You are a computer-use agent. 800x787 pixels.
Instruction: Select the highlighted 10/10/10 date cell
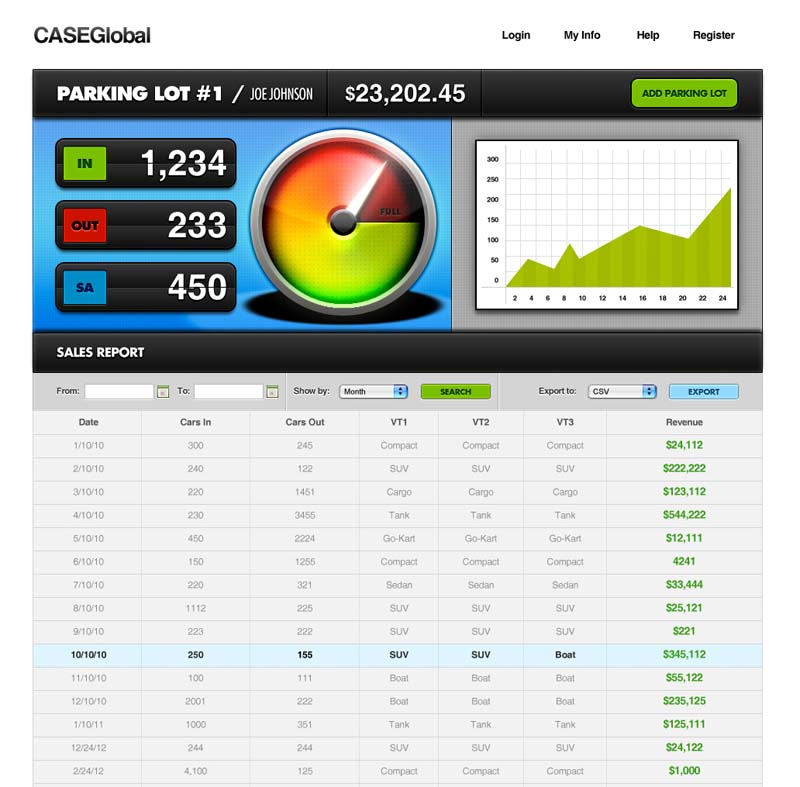tap(88, 655)
